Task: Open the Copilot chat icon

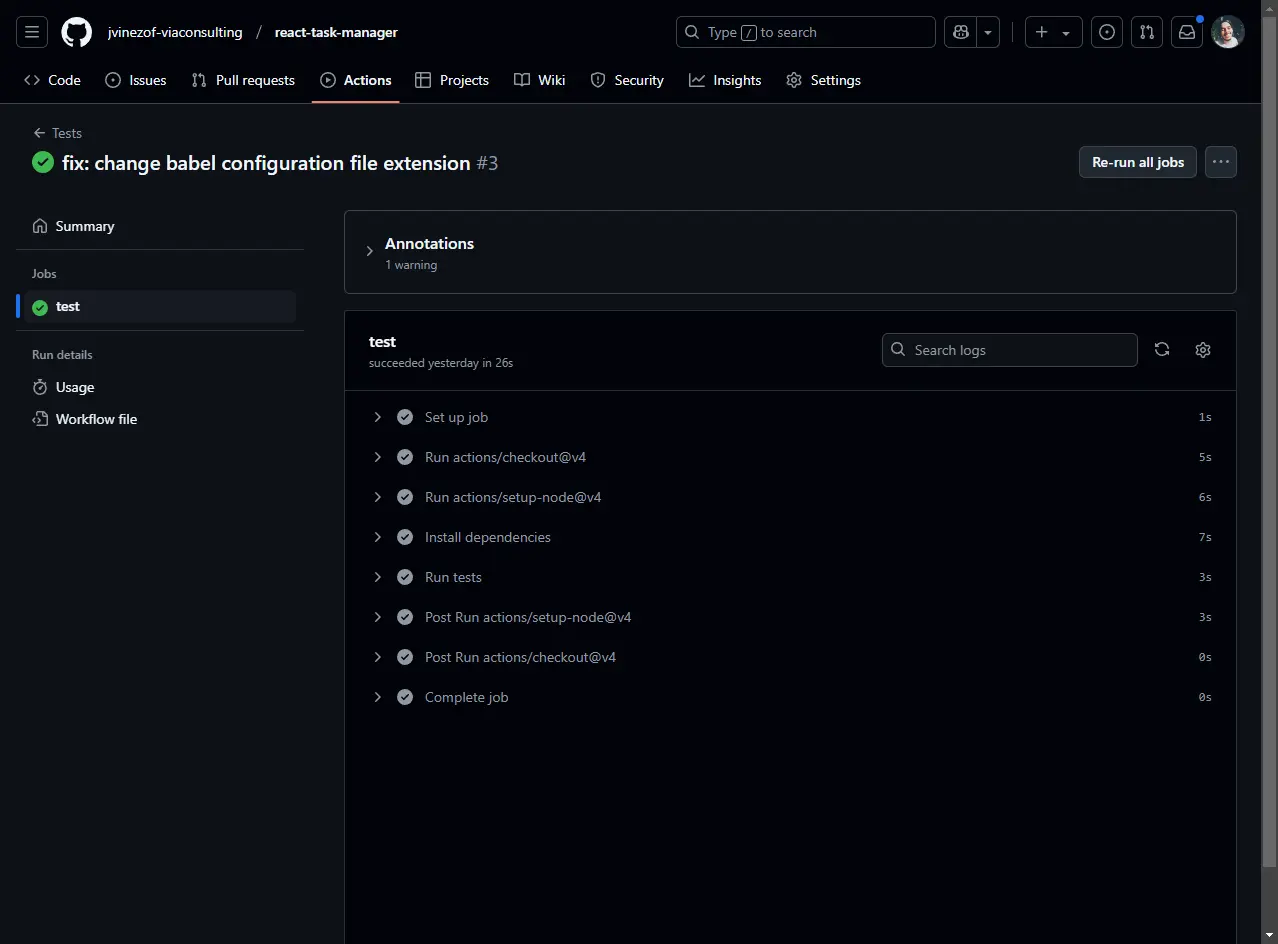Action: [x=961, y=32]
